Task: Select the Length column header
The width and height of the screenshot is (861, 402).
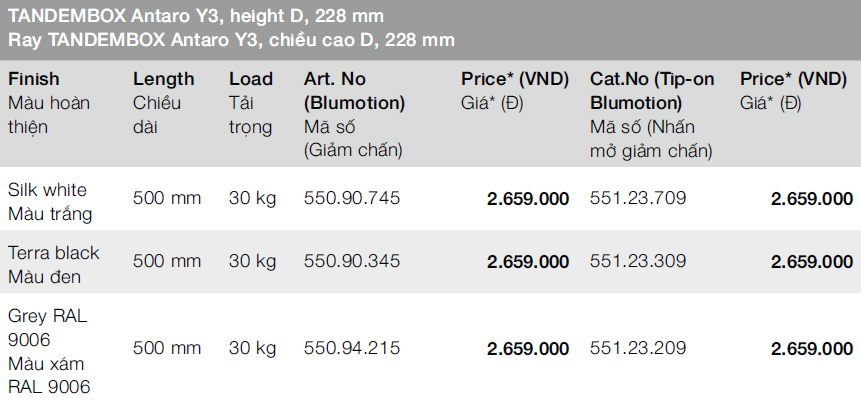Action: pyautogui.click(x=163, y=79)
